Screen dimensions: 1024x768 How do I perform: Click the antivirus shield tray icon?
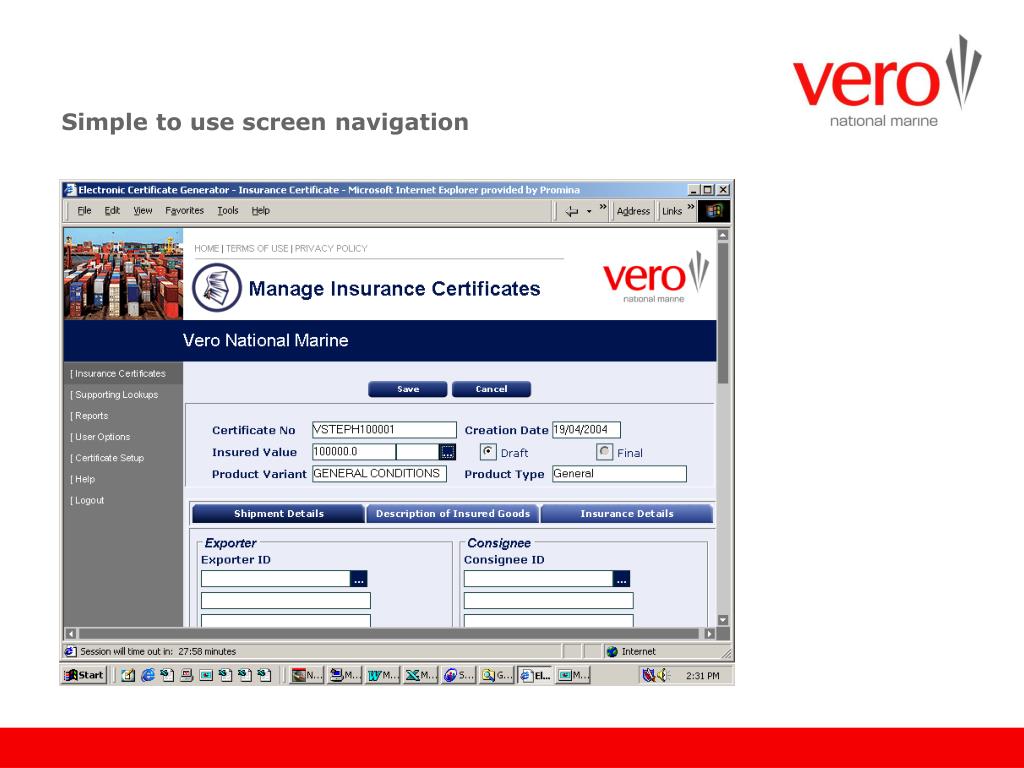(648, 675)
